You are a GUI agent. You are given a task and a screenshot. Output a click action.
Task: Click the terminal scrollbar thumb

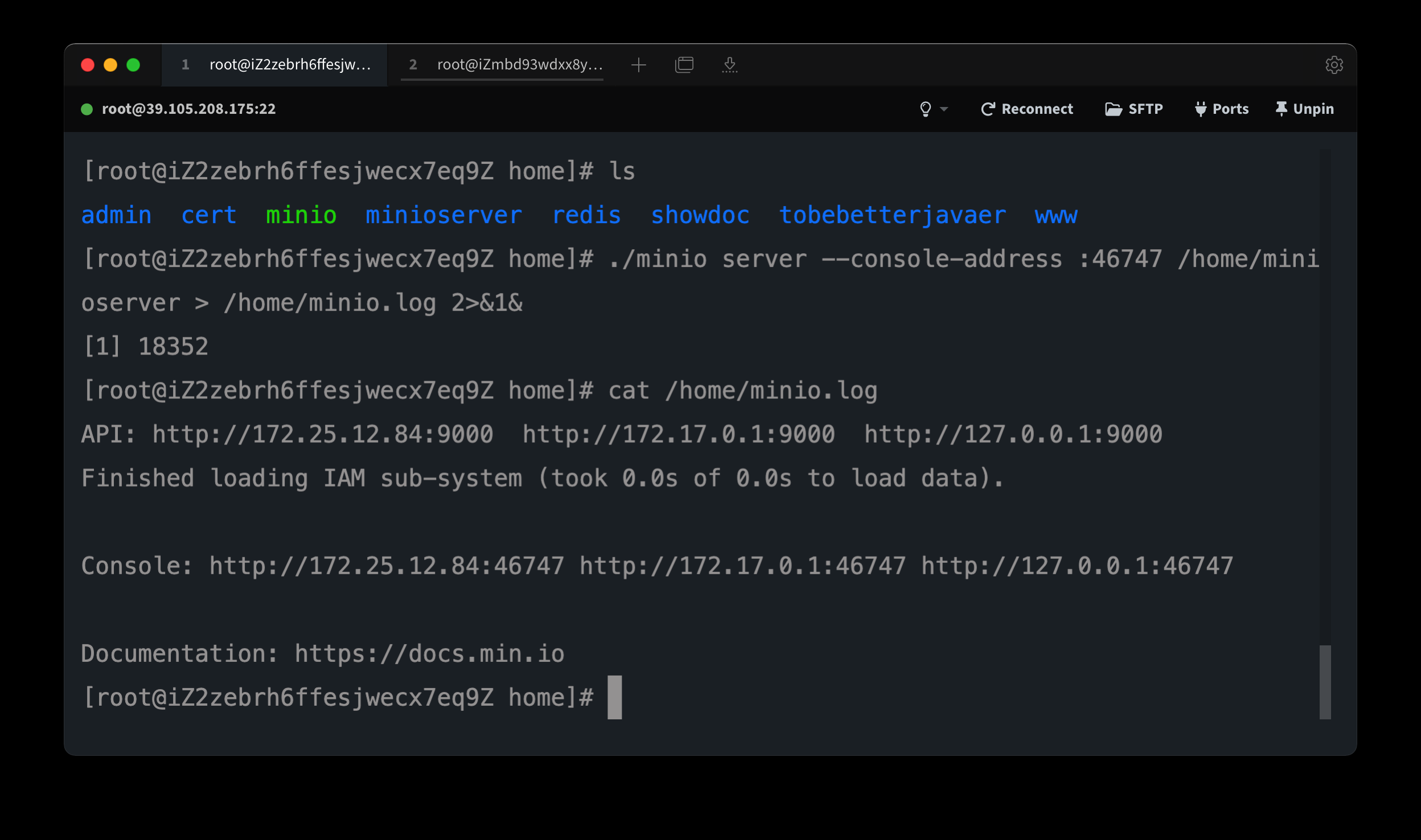[1325, 682]
